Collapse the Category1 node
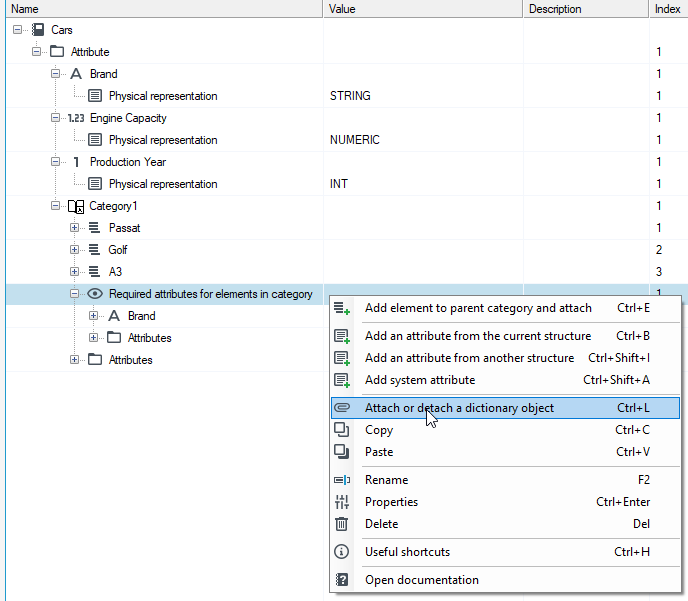 coord(55,206)
